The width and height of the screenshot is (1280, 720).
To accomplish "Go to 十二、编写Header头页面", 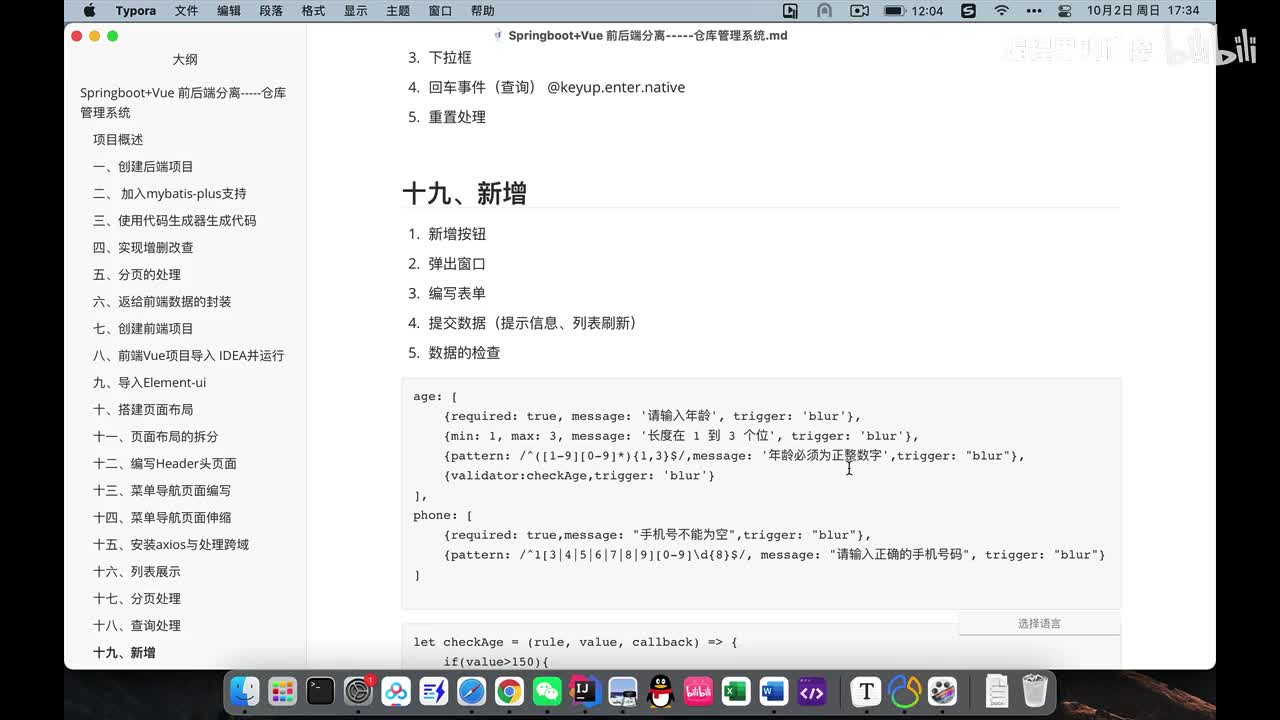I will point(165,463).
